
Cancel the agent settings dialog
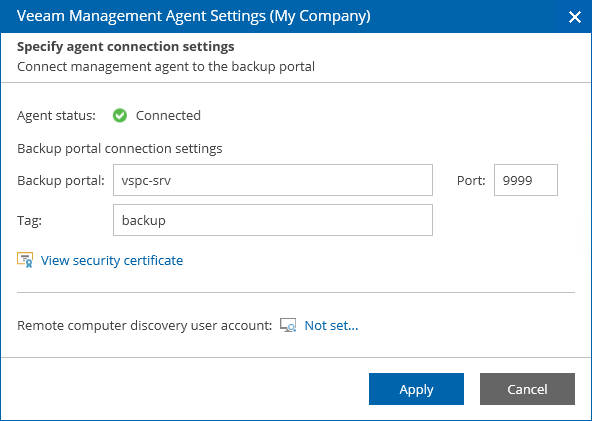(x=527, y=389)
